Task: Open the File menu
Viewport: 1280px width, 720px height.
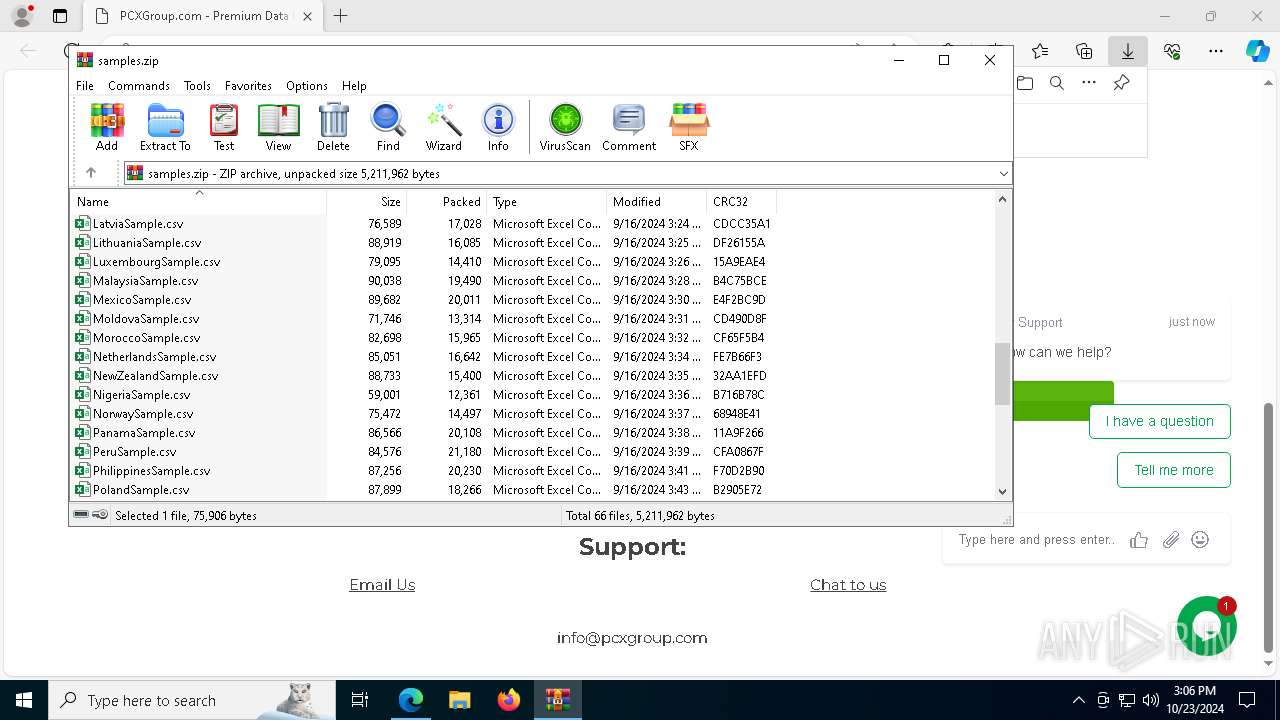Action: [x=85, y=86]
